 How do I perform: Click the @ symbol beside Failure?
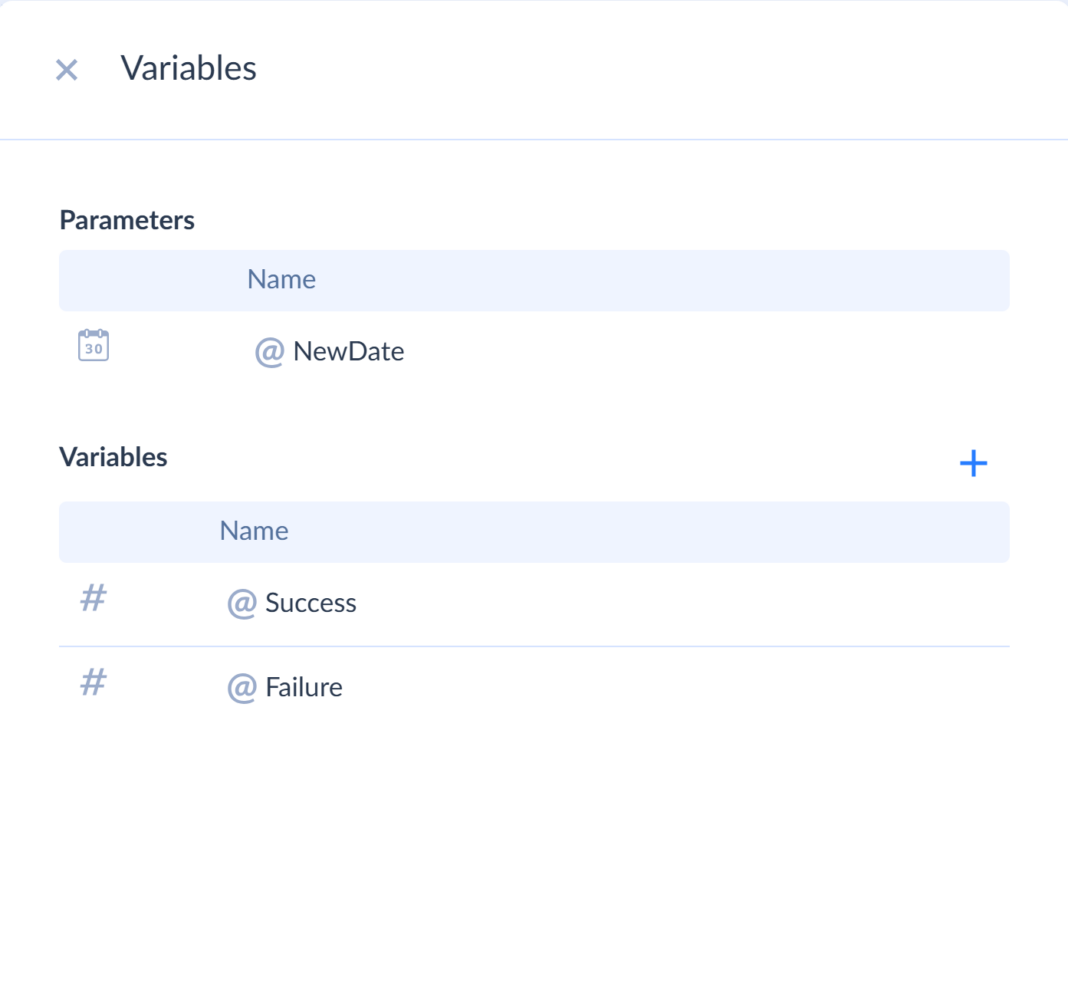(x=241, y=688)
